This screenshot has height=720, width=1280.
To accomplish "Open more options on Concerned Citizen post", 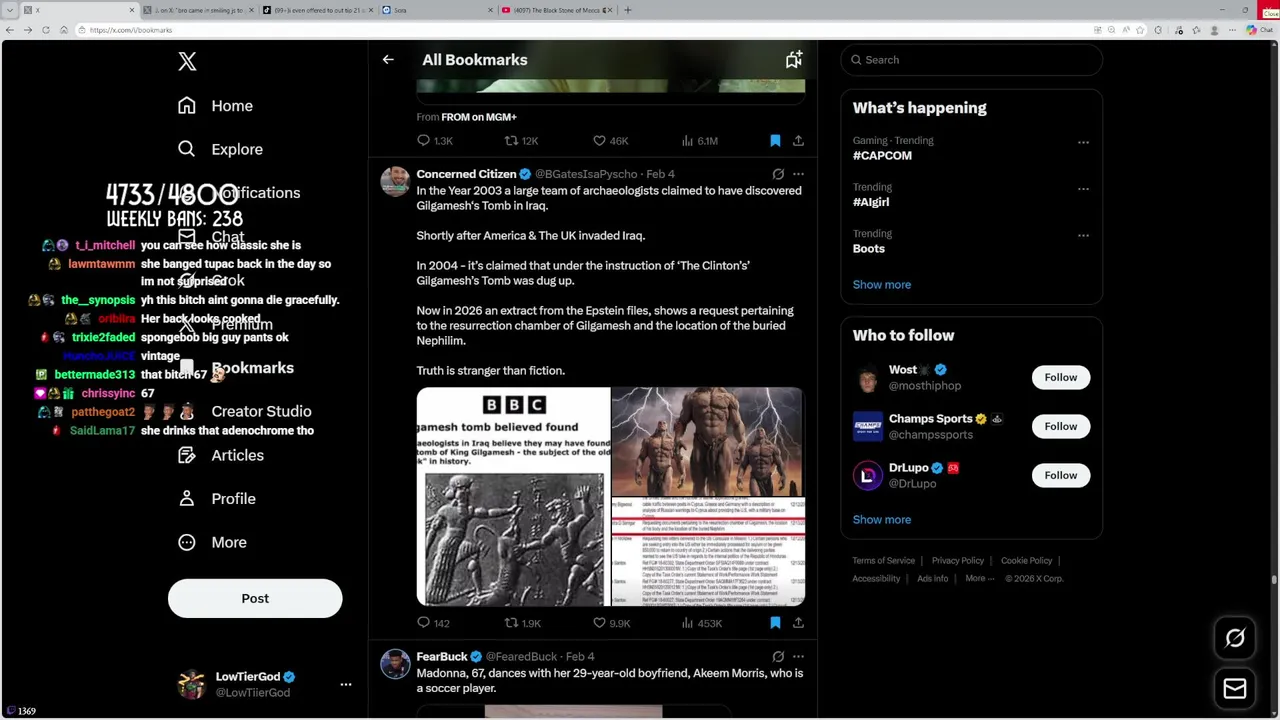I will coord(798,174).
